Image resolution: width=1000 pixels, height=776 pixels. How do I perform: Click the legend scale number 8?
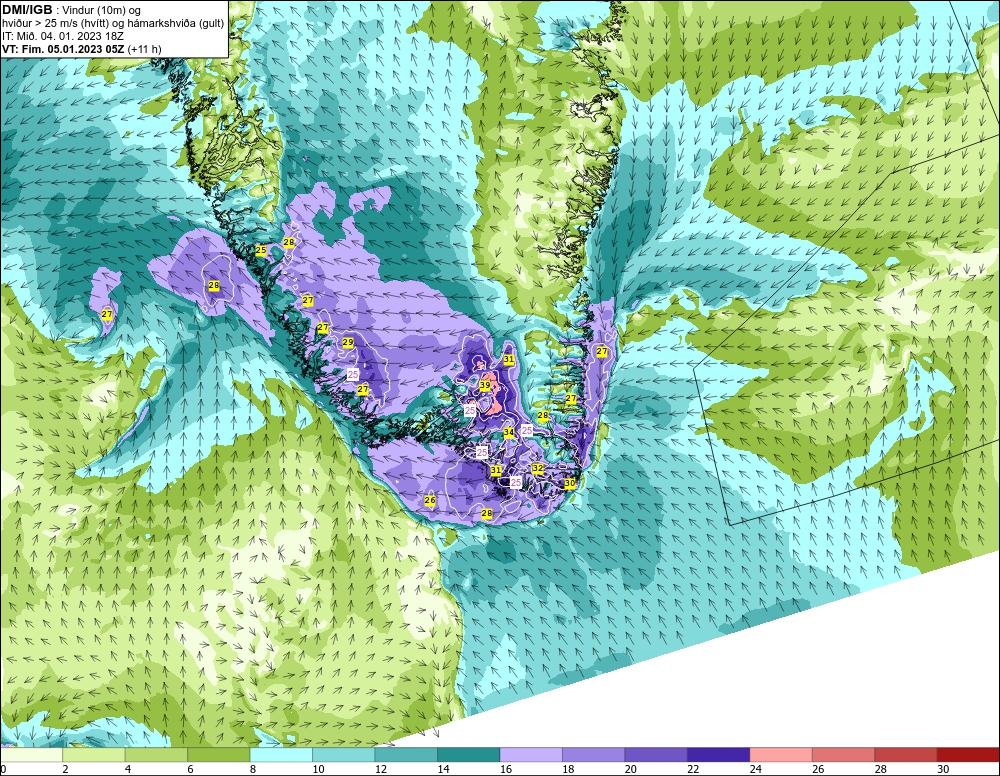pyautogui.click(x=253, y=769)
